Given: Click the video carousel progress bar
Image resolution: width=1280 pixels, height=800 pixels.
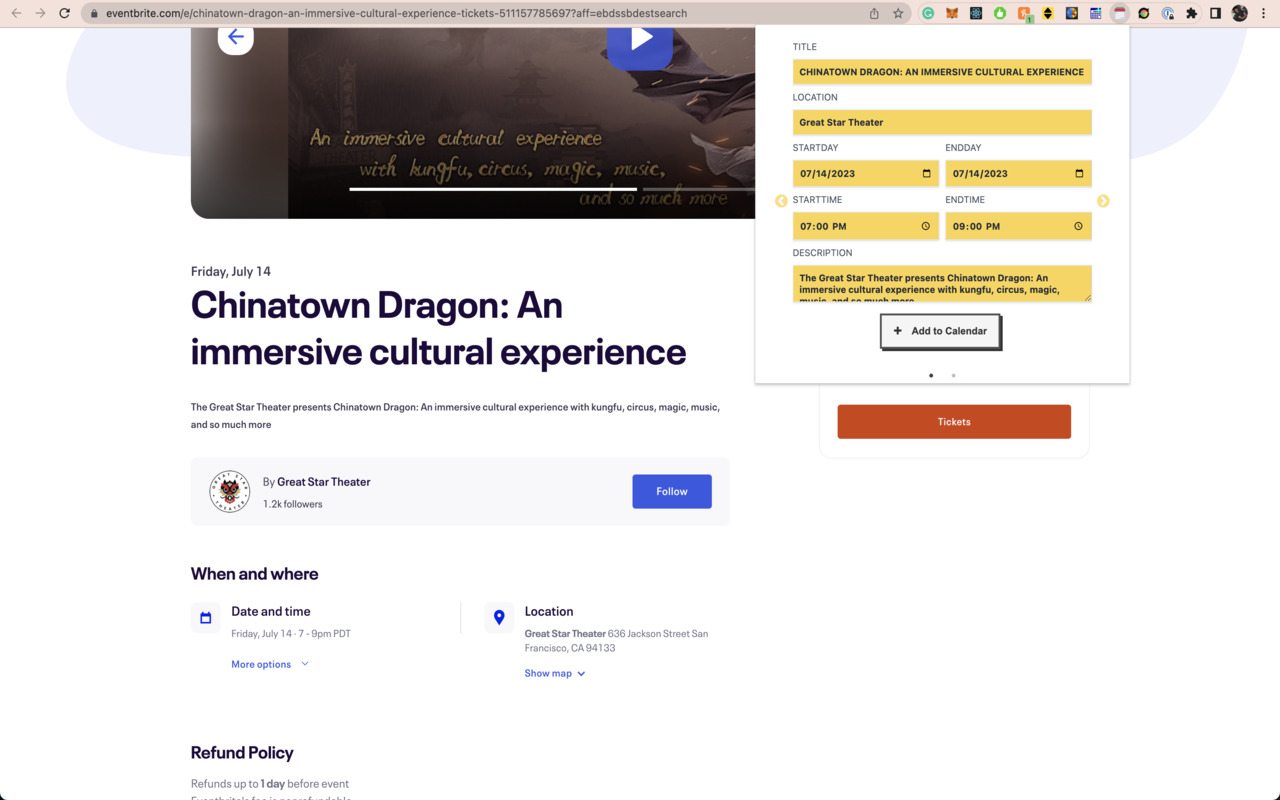Looking at the screenshot, I should click(x=493, y=188).
